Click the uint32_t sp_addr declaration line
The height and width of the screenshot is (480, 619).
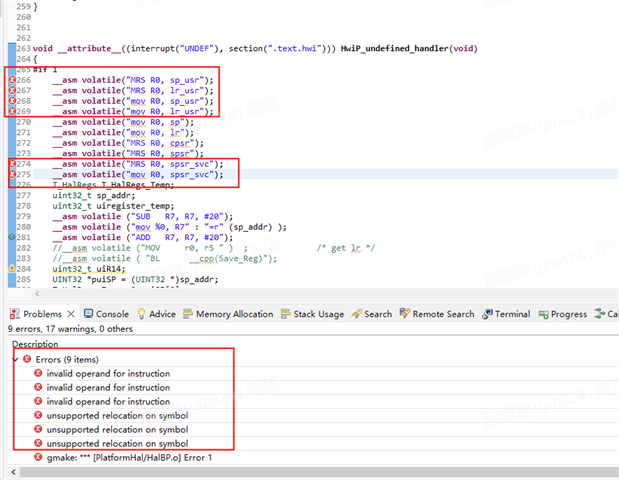(94, 195)
